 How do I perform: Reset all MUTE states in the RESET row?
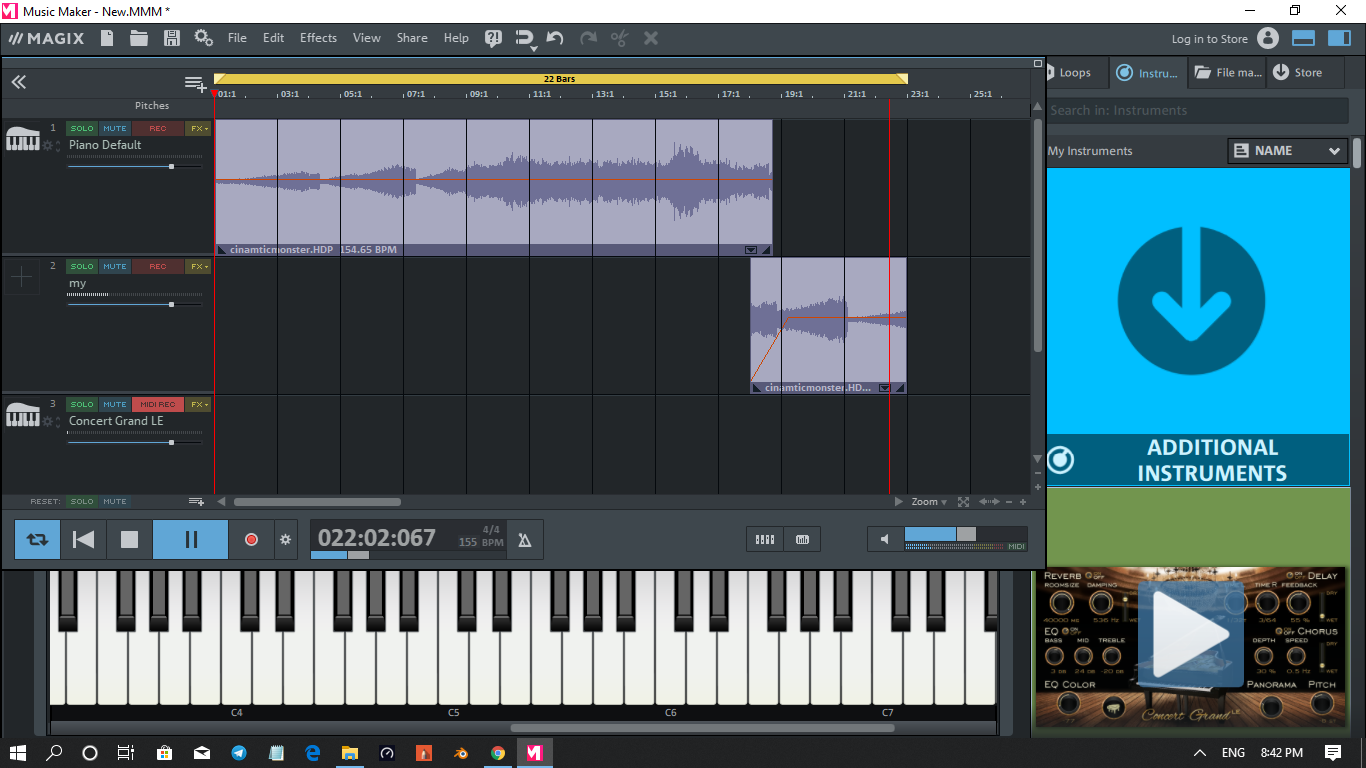[115, 501]
